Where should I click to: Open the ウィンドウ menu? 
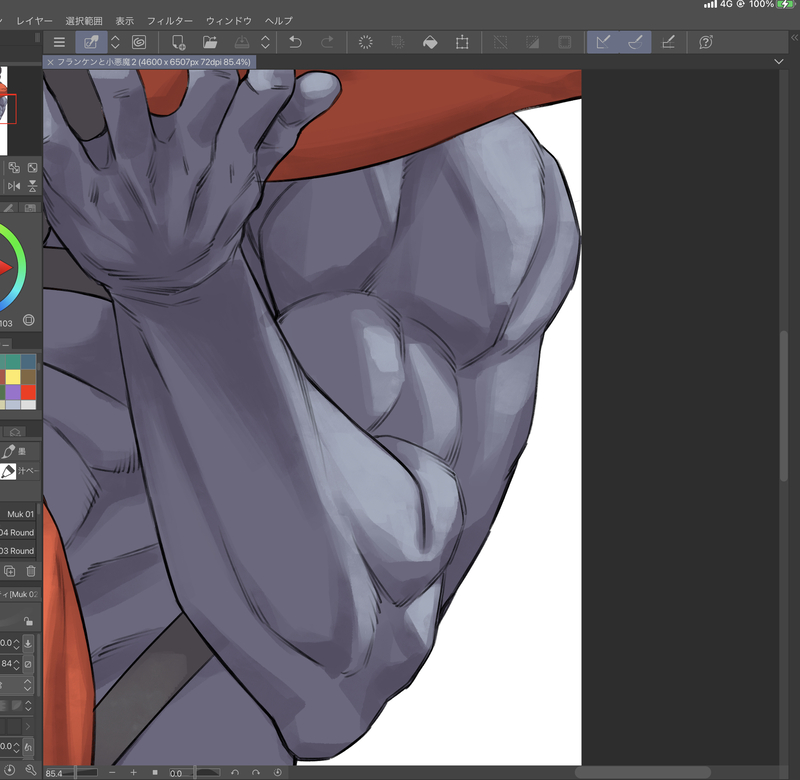point(228,20)
